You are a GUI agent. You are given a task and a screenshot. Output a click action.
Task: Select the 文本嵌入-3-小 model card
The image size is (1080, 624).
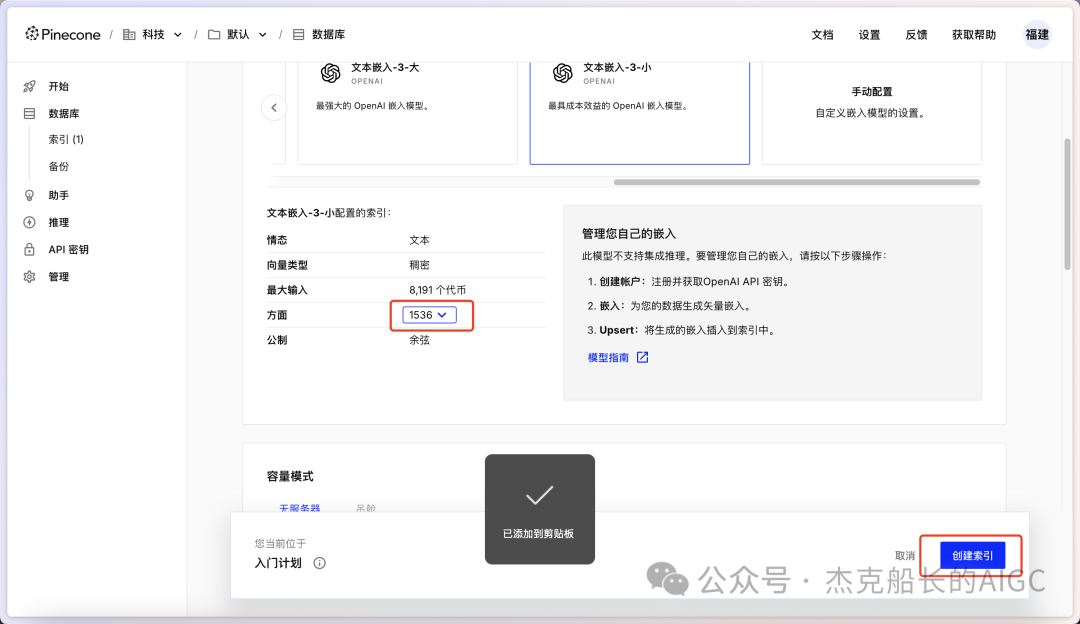coord(639,113)
